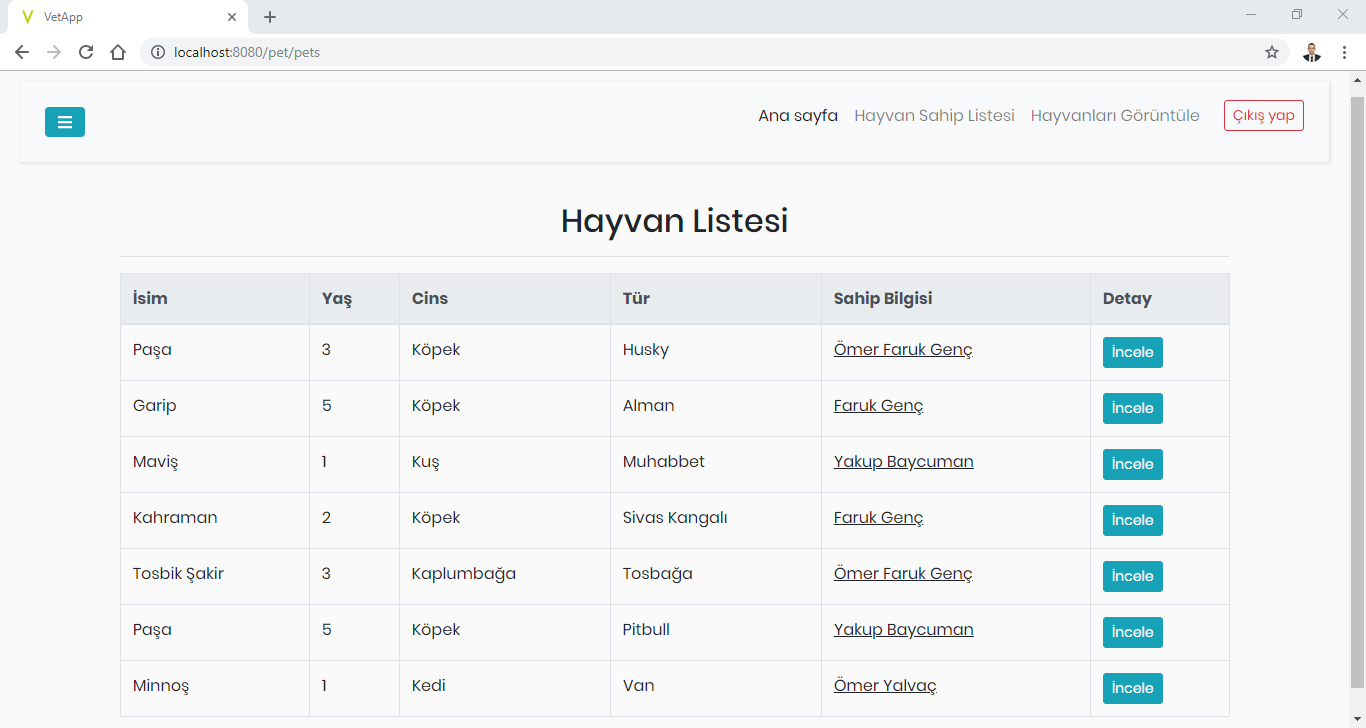Image resolution: width=1366 pixels, height=728 pixels.
Task: Click the Çıkış yap logout button
Action: tap(1263, 116)
